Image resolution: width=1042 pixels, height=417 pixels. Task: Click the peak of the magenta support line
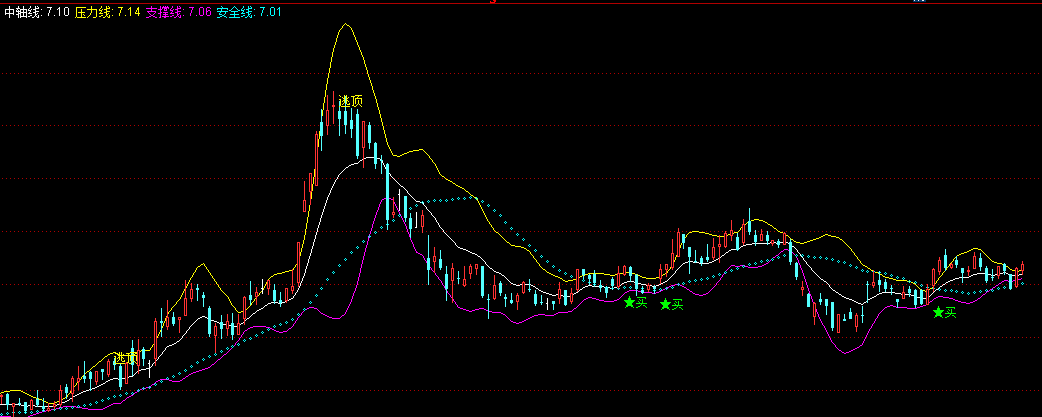(x=386, y=198)
